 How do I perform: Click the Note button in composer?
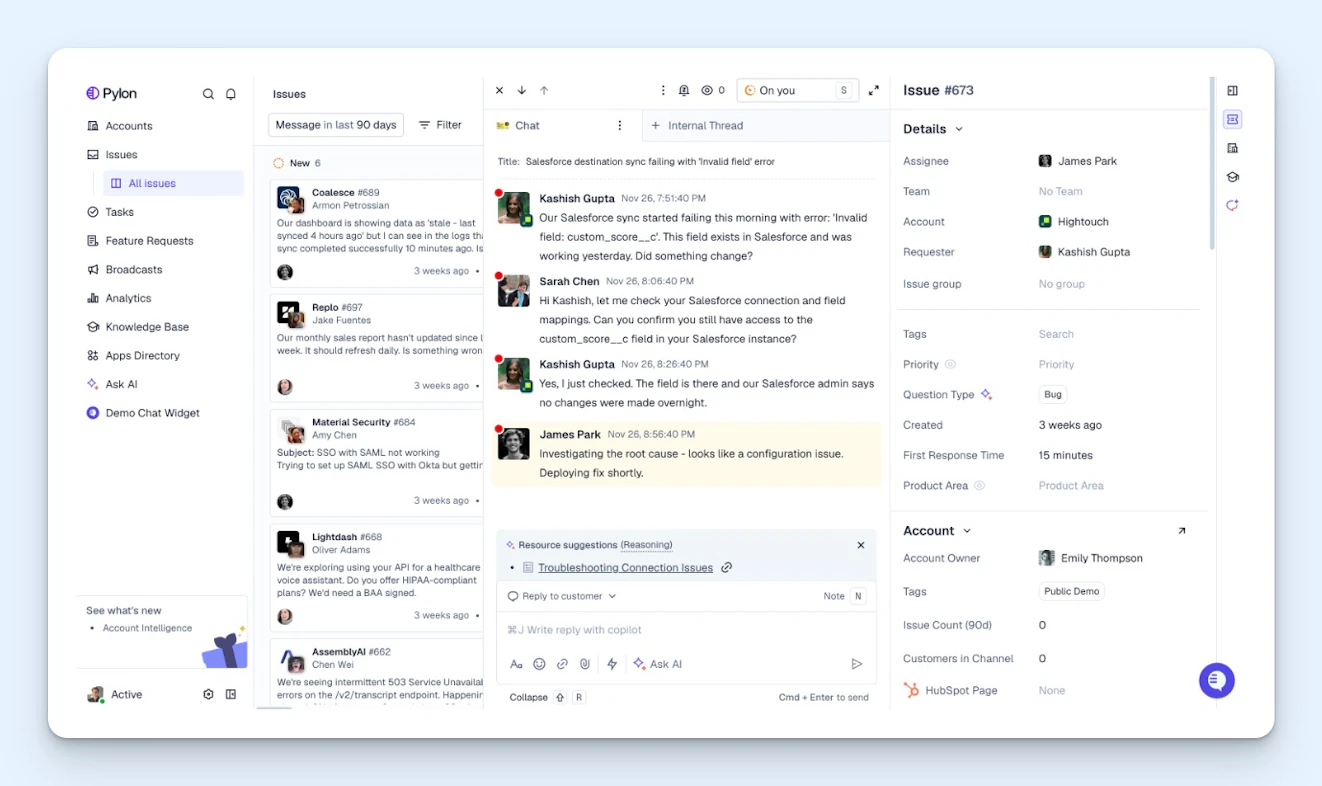(x=843, y=596)
